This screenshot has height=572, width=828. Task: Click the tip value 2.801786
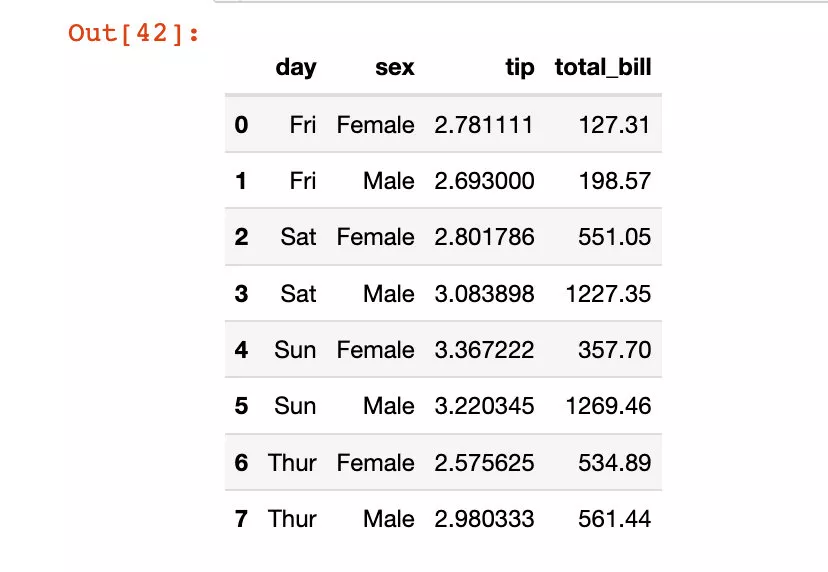click(484, 237)
